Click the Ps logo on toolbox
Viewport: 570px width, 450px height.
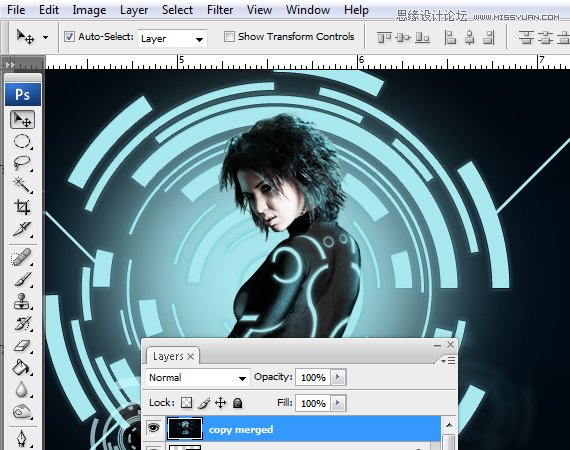23,94
